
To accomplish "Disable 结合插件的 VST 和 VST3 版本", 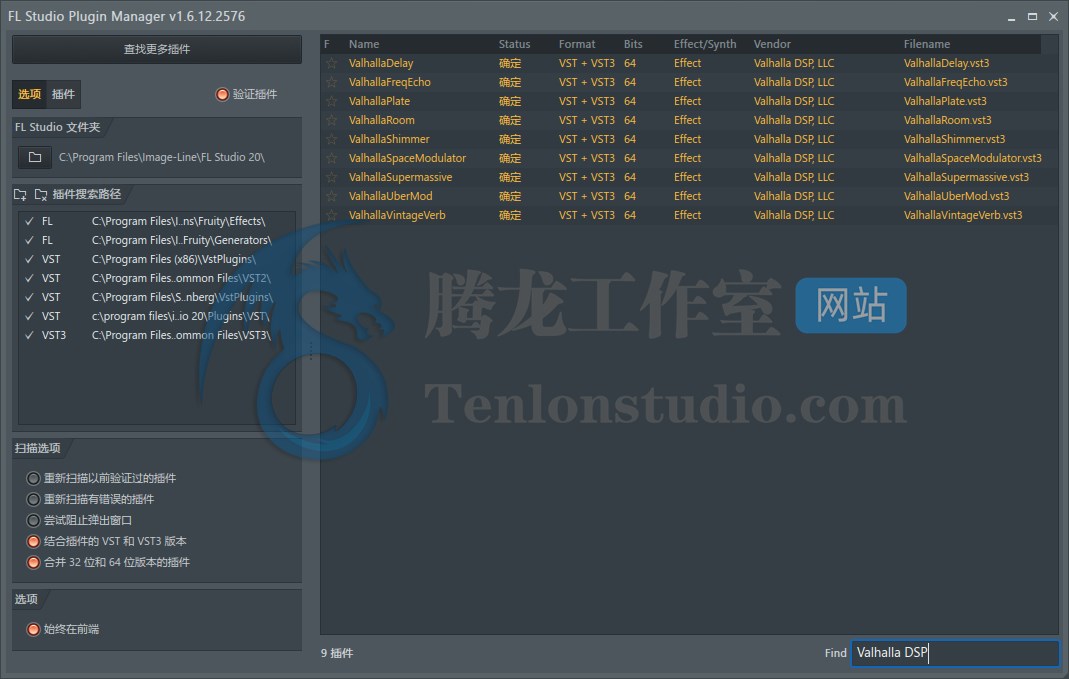I will coord(33,541).
